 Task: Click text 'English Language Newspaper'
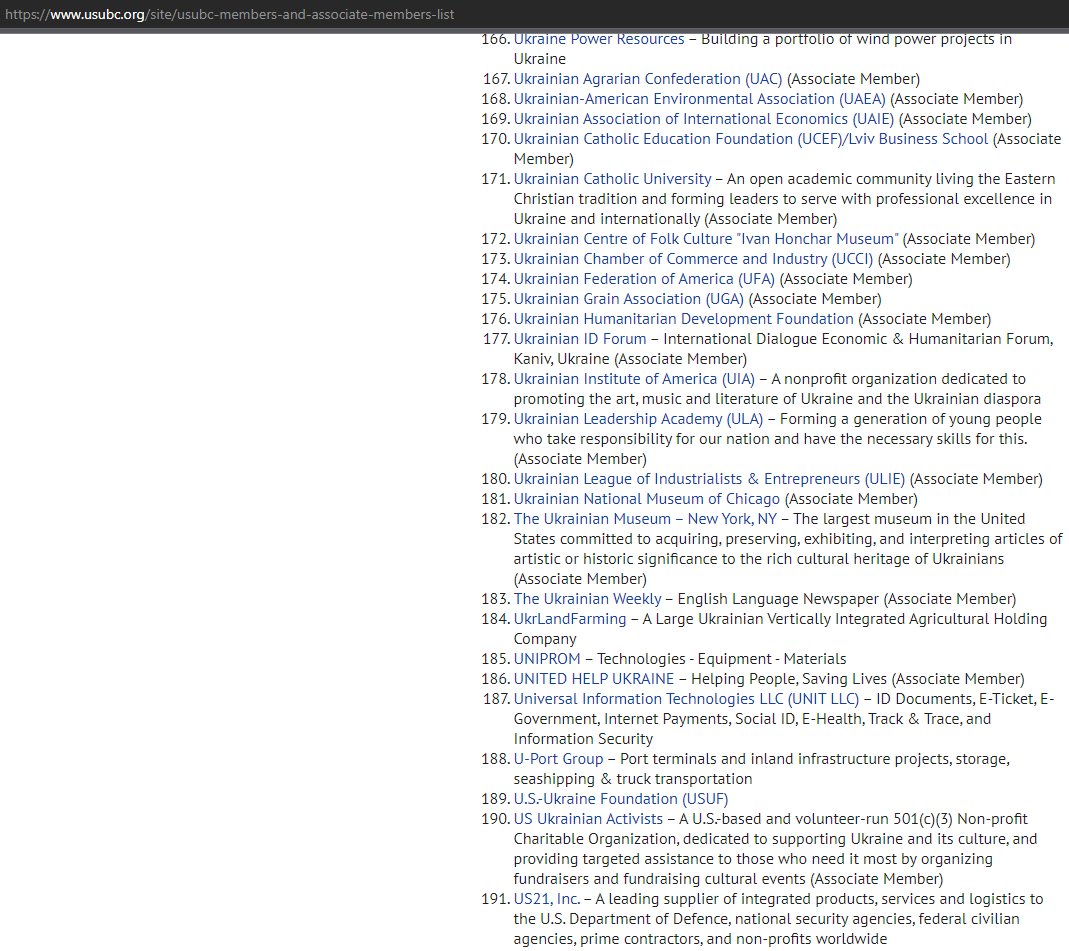(x=778, y=599)
